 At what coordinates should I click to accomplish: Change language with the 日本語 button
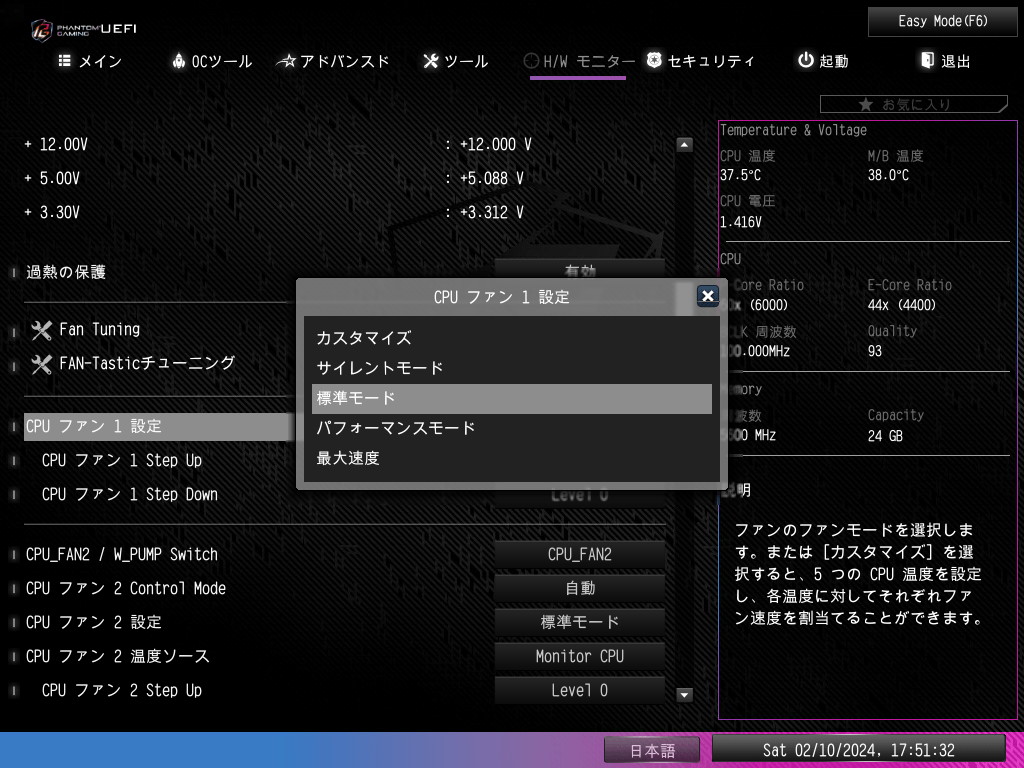tap(652, 750)
